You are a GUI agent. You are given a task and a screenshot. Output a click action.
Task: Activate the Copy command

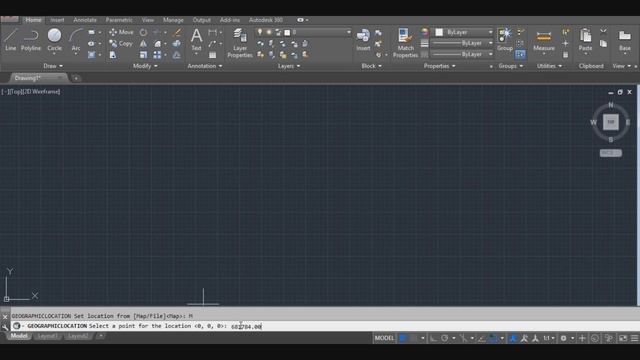point(121,43)
